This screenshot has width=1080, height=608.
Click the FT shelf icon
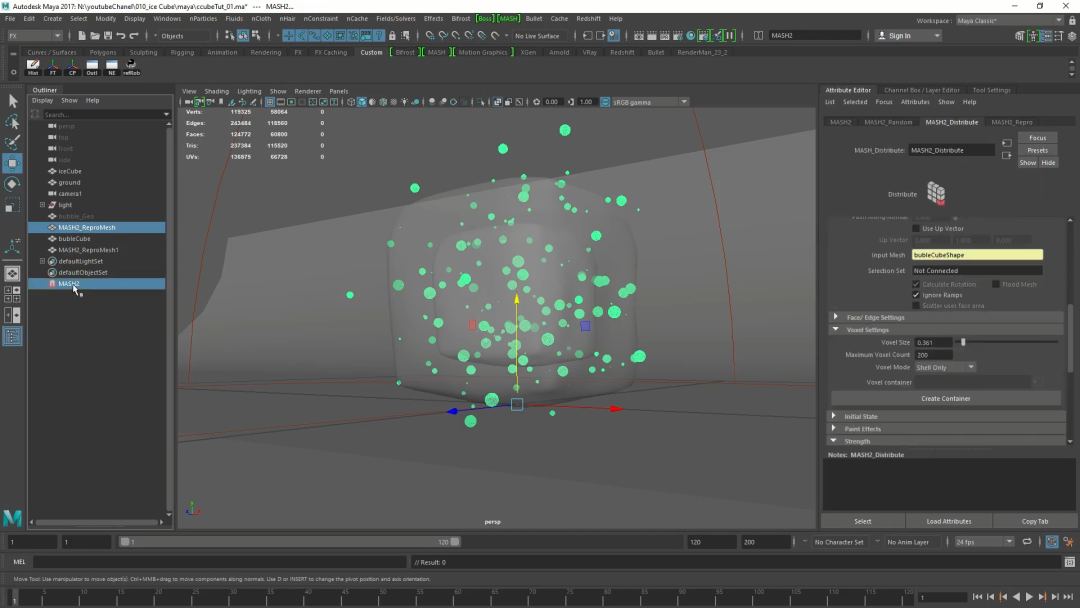pos(52,67)
